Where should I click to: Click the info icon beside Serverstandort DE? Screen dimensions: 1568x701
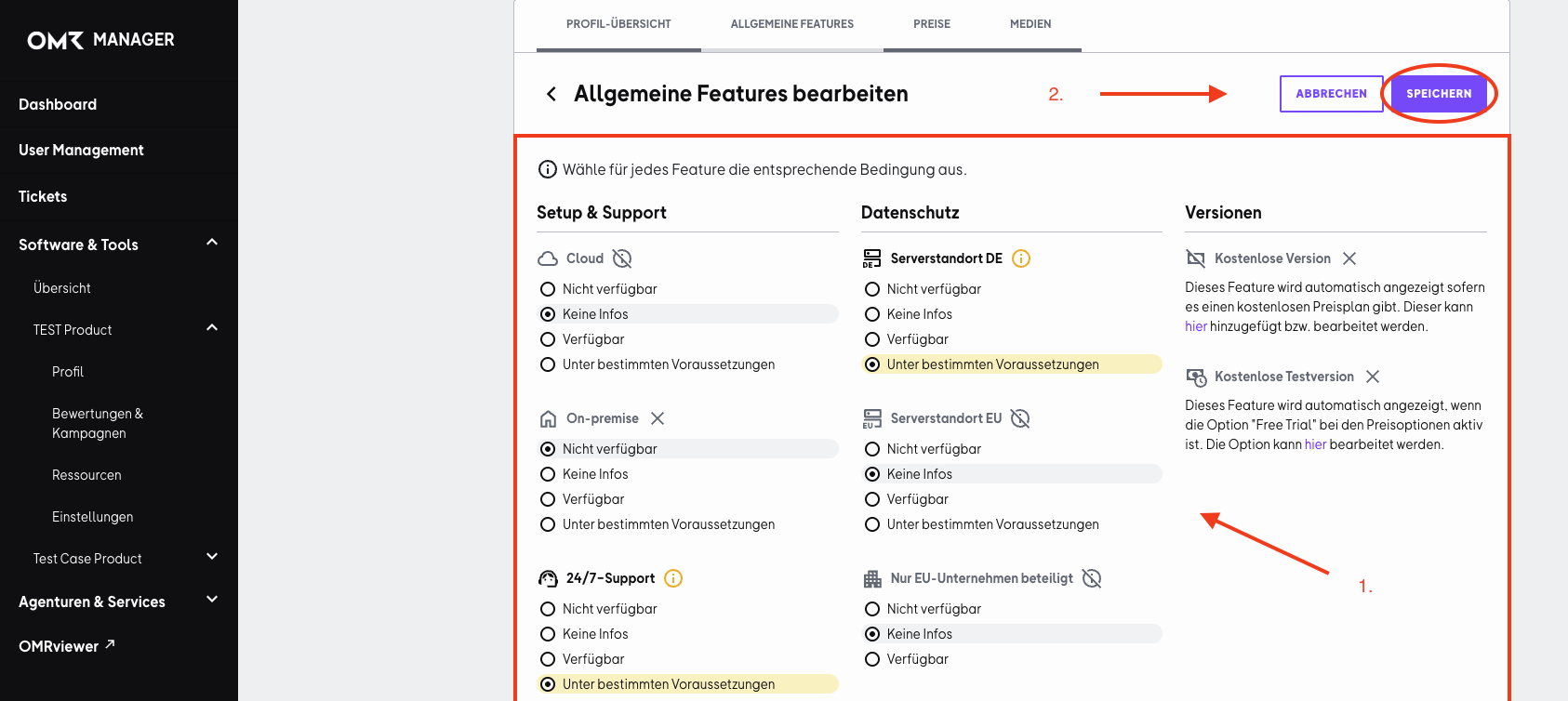(x=1021, y=258)
